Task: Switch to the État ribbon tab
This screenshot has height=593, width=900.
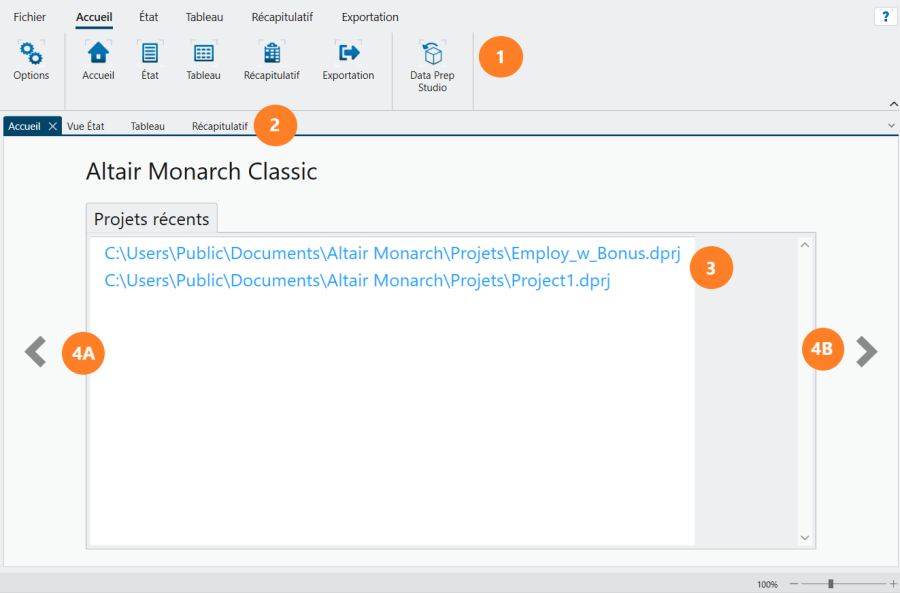Action: (x=149, y=17)
